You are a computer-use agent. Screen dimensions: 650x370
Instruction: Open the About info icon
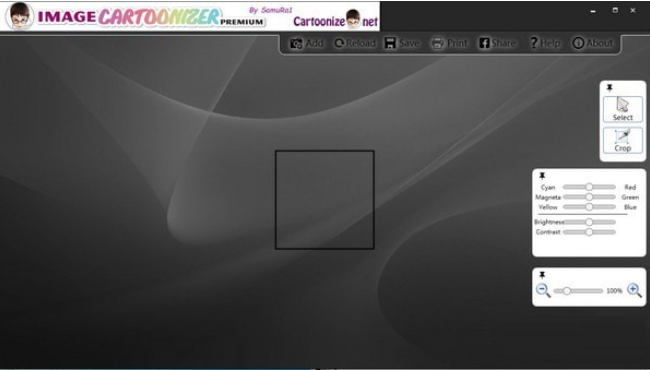[578, 43]
